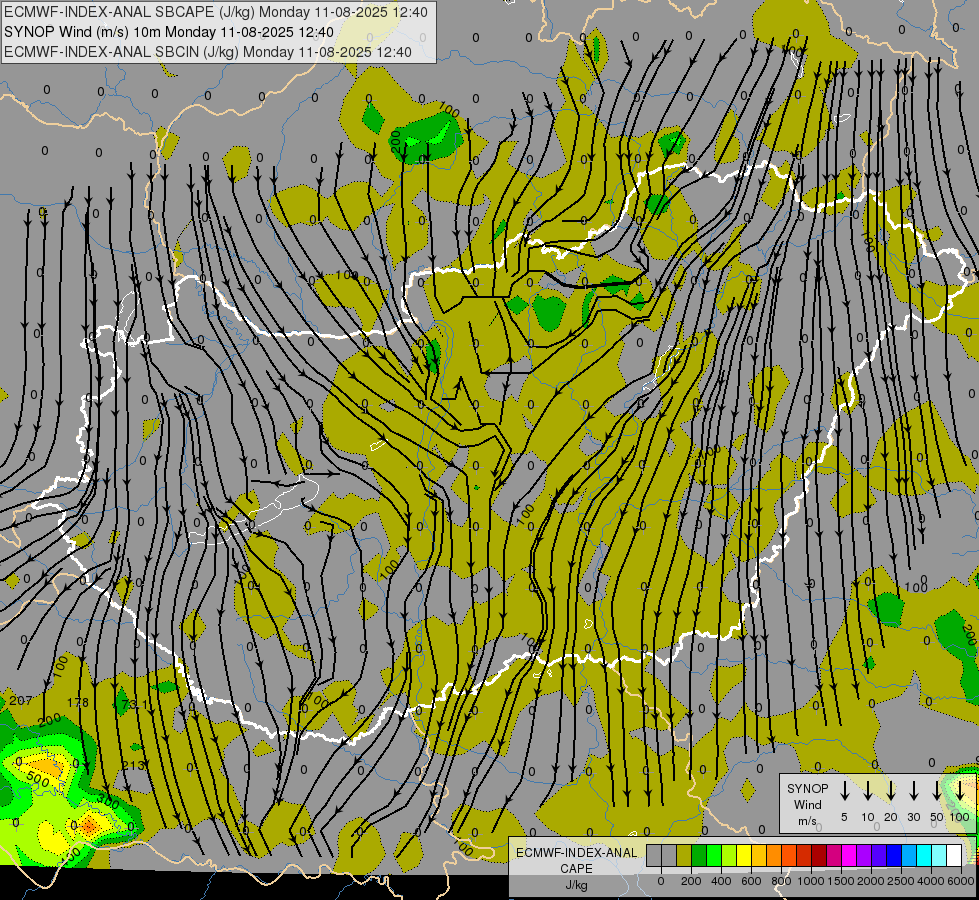Pick the bright magenta swatch right of 1500
979x900 pixels.
click(849, 855)
